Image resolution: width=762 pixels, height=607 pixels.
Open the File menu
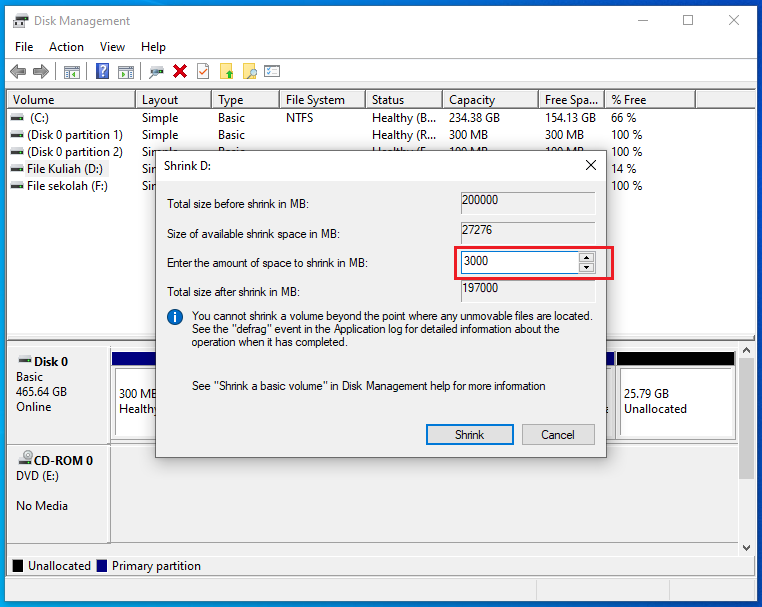click(x=24, y=47)
